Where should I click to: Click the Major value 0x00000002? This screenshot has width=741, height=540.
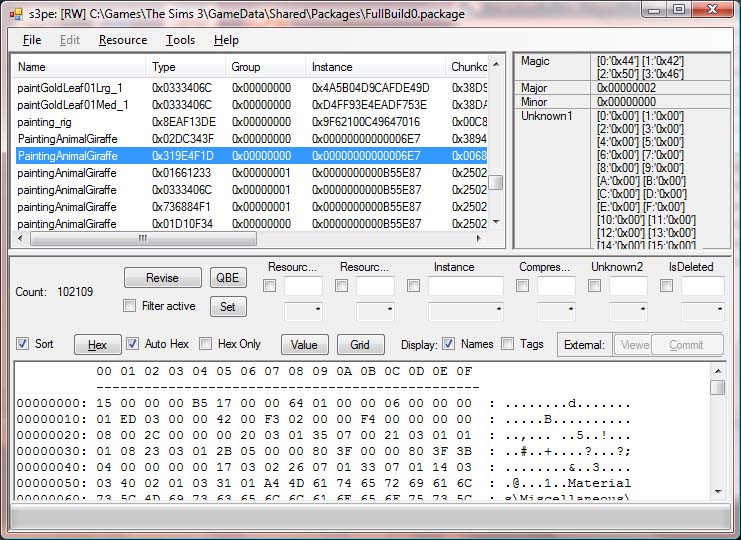tap(626, 88)
